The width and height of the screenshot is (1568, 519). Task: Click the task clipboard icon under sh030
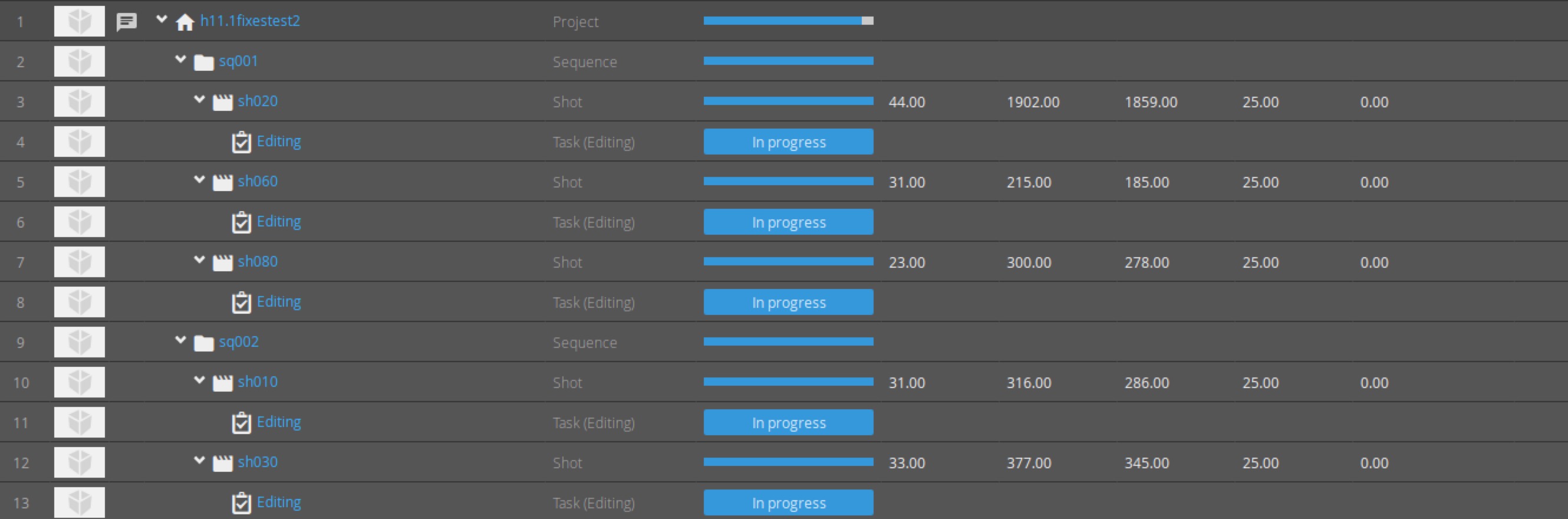242,503
